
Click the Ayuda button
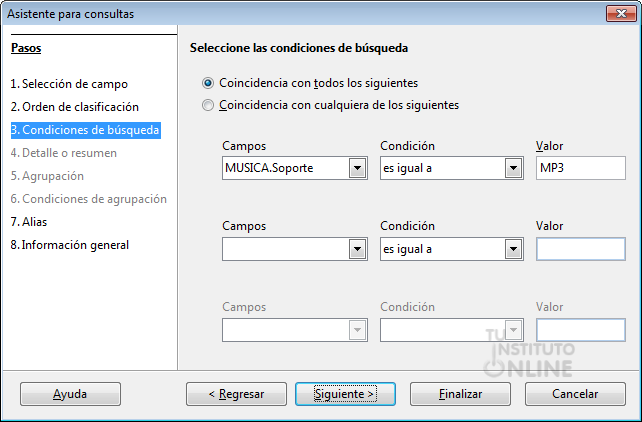pos(70,394)
